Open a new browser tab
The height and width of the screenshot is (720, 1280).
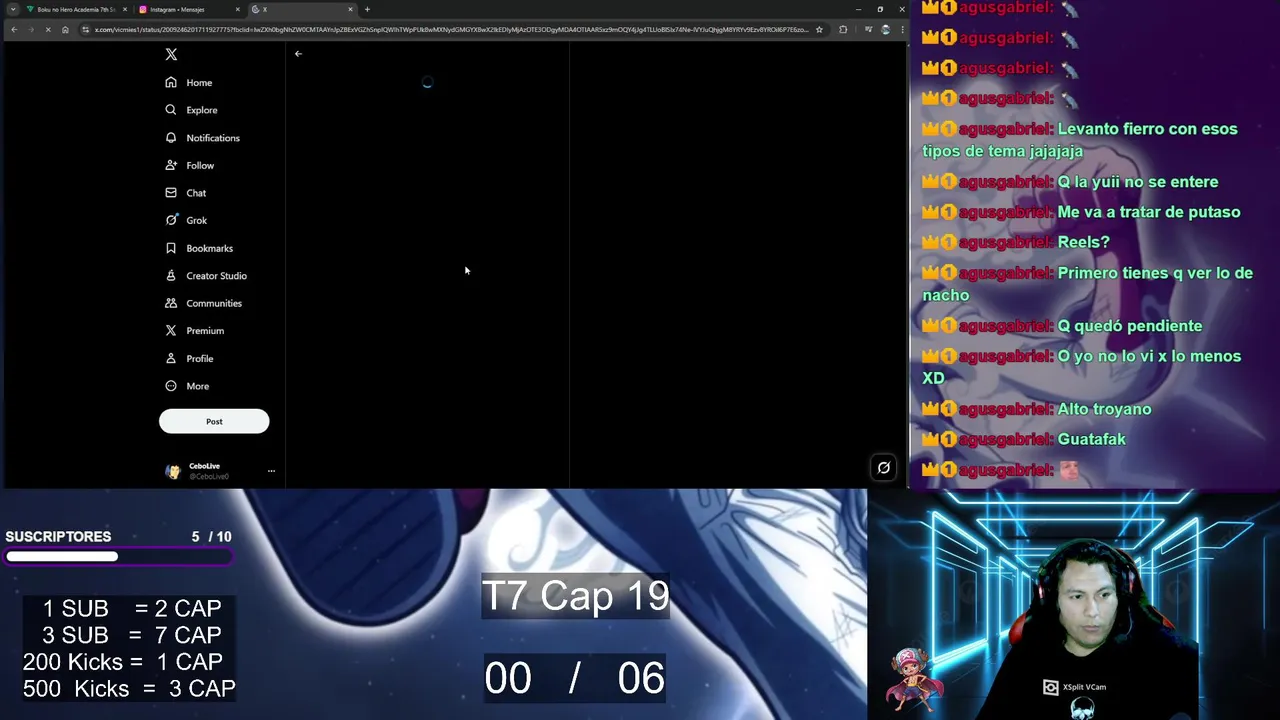pyautogui.click(x=367, y=9)
